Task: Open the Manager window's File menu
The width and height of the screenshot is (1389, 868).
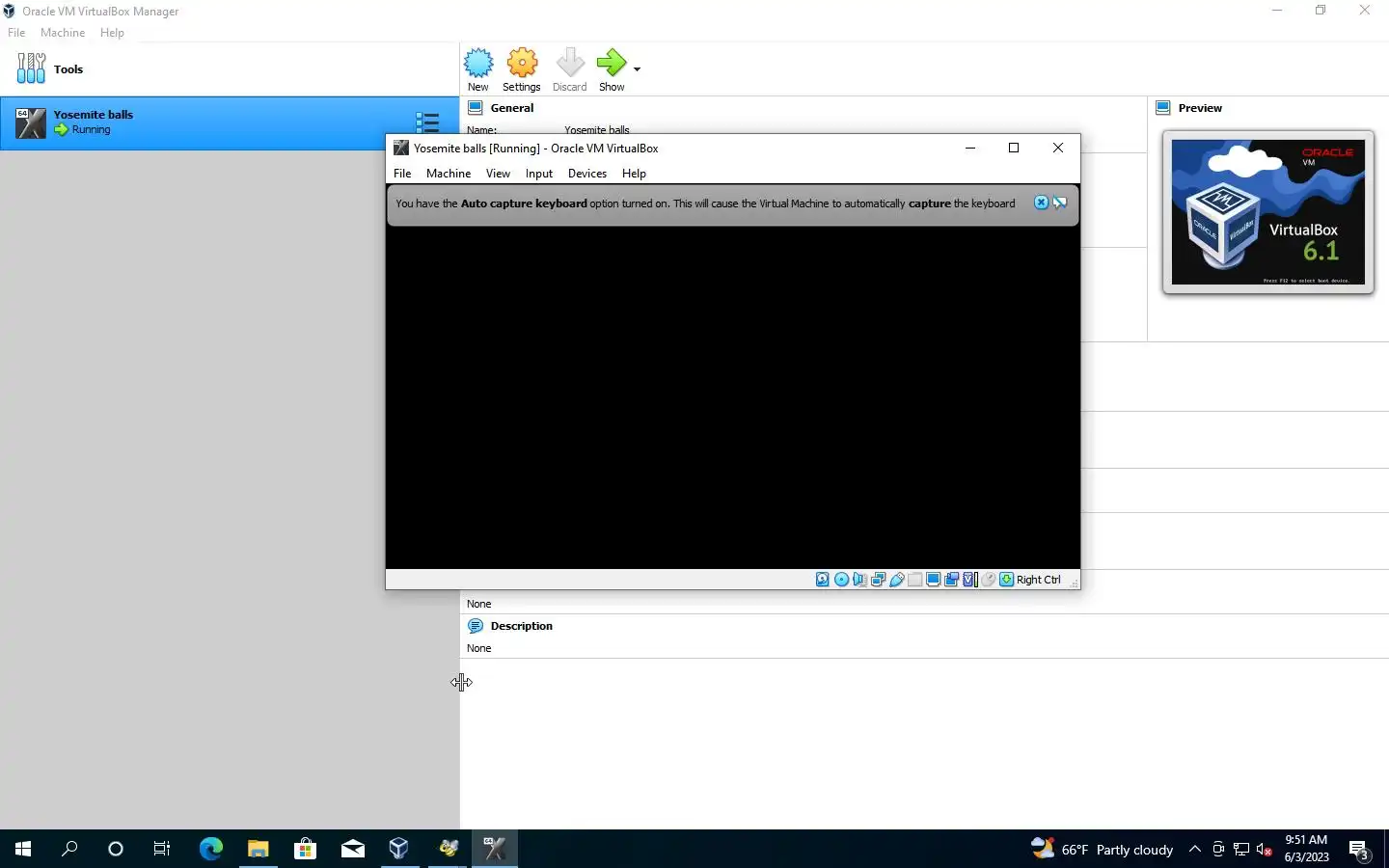Action: click(x=16, y=33)
